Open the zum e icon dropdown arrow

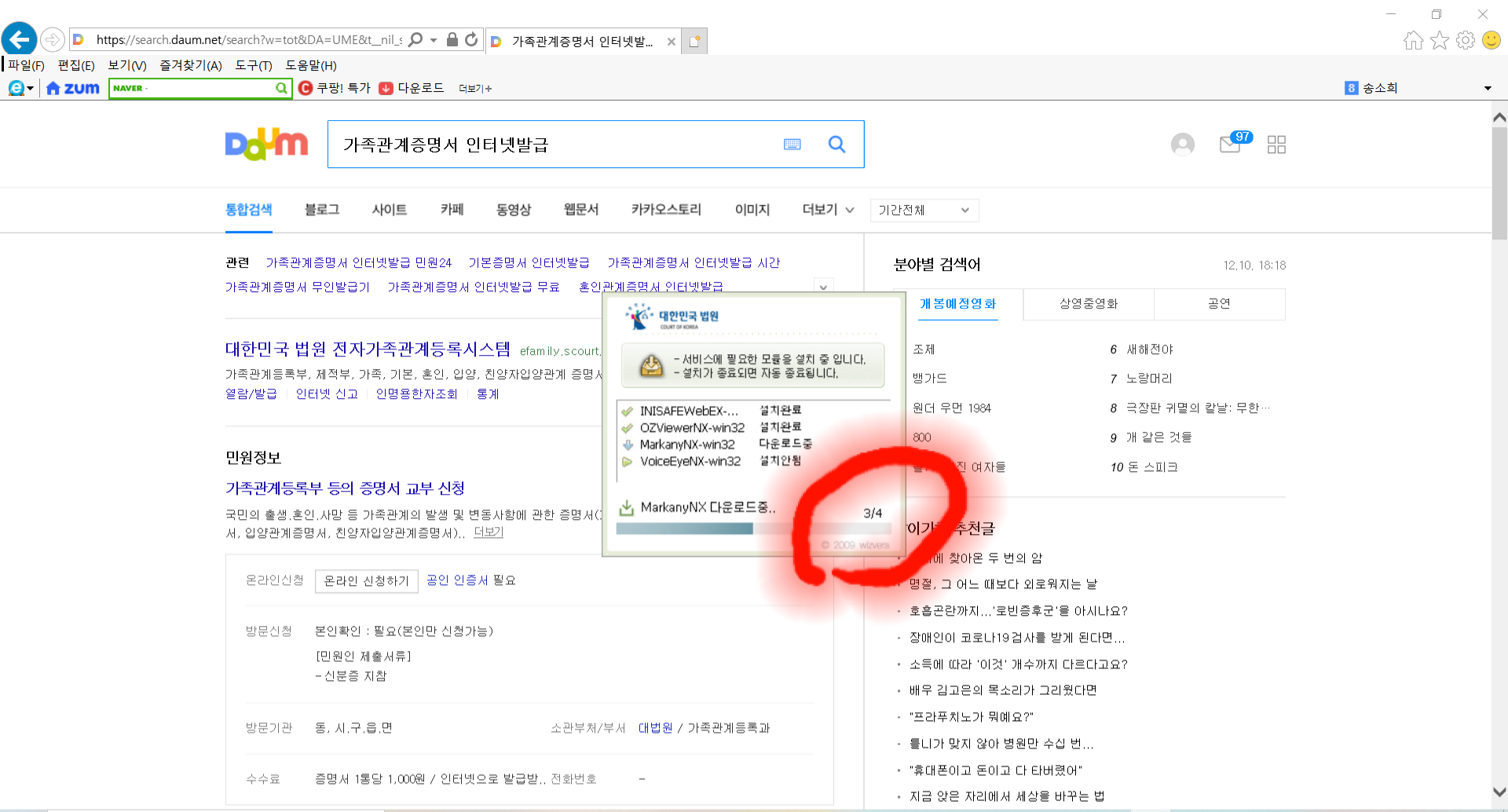pos(30,89)
